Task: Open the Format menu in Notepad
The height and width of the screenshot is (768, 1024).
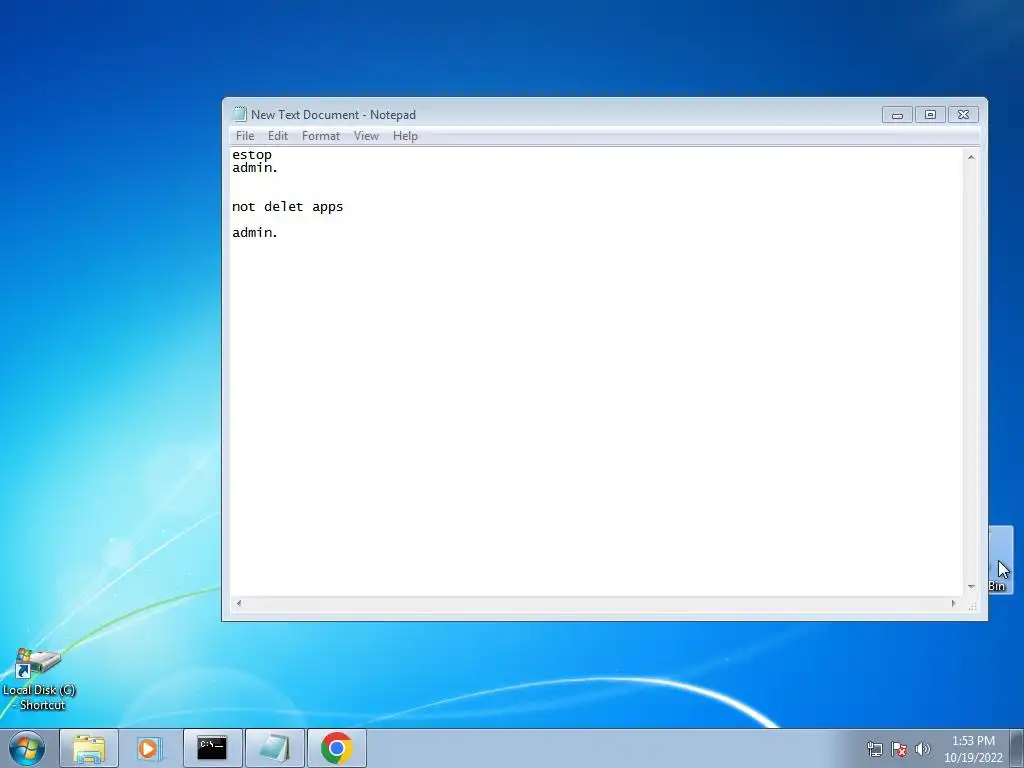Action: (321, 136)
